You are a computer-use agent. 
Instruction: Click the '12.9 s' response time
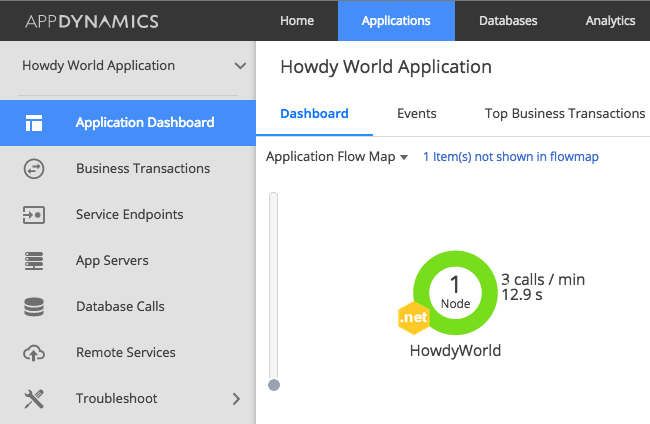coord(521,295)
